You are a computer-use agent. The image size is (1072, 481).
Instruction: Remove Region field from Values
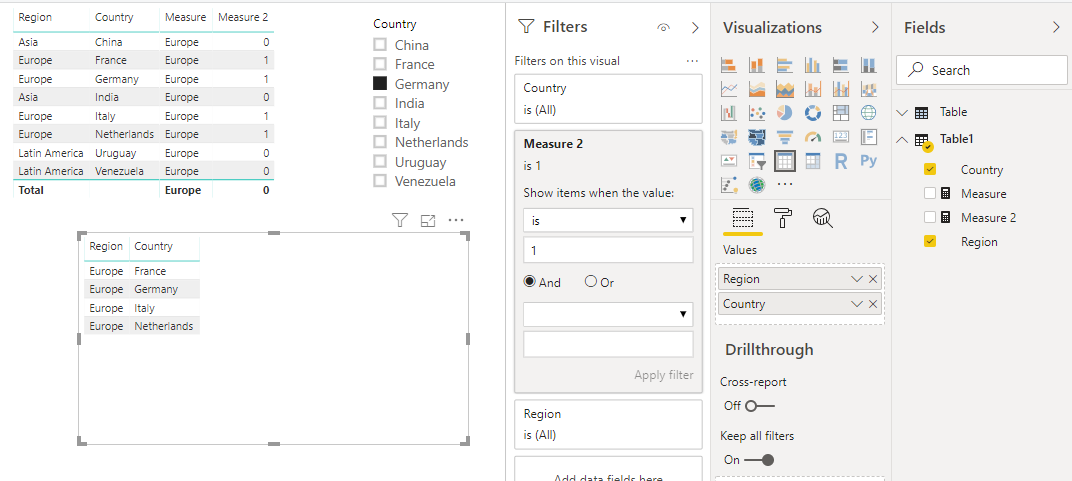[873, 279]
